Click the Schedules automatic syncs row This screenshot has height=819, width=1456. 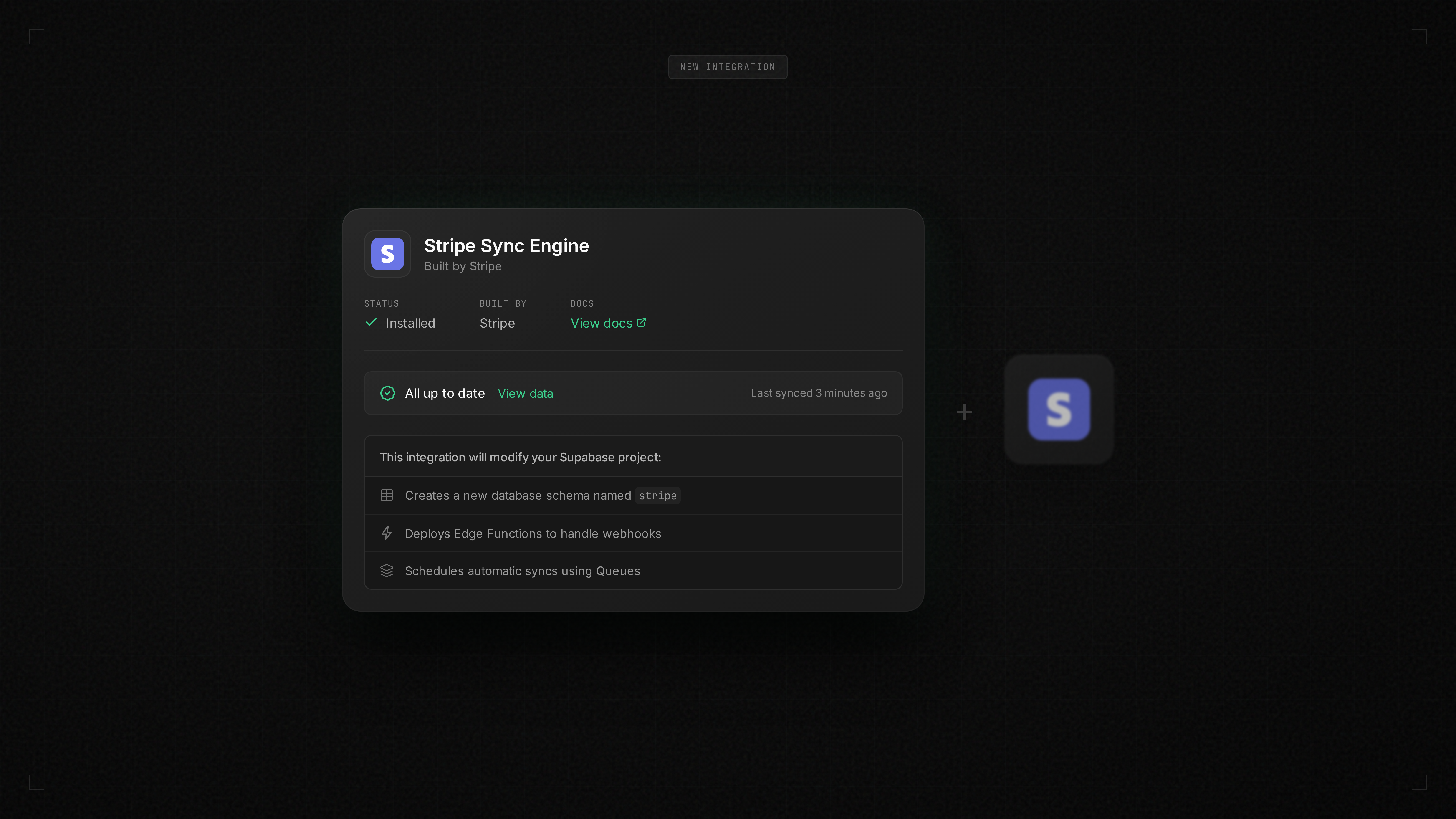(522, 571)
